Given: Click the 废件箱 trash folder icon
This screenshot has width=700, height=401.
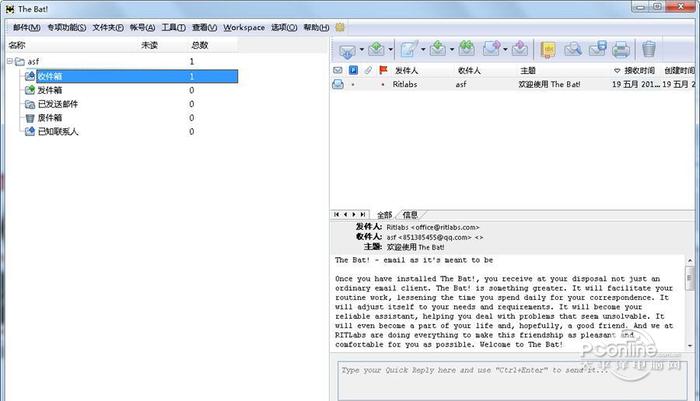Looking at the screenshot, I should [x=29, y=118].
